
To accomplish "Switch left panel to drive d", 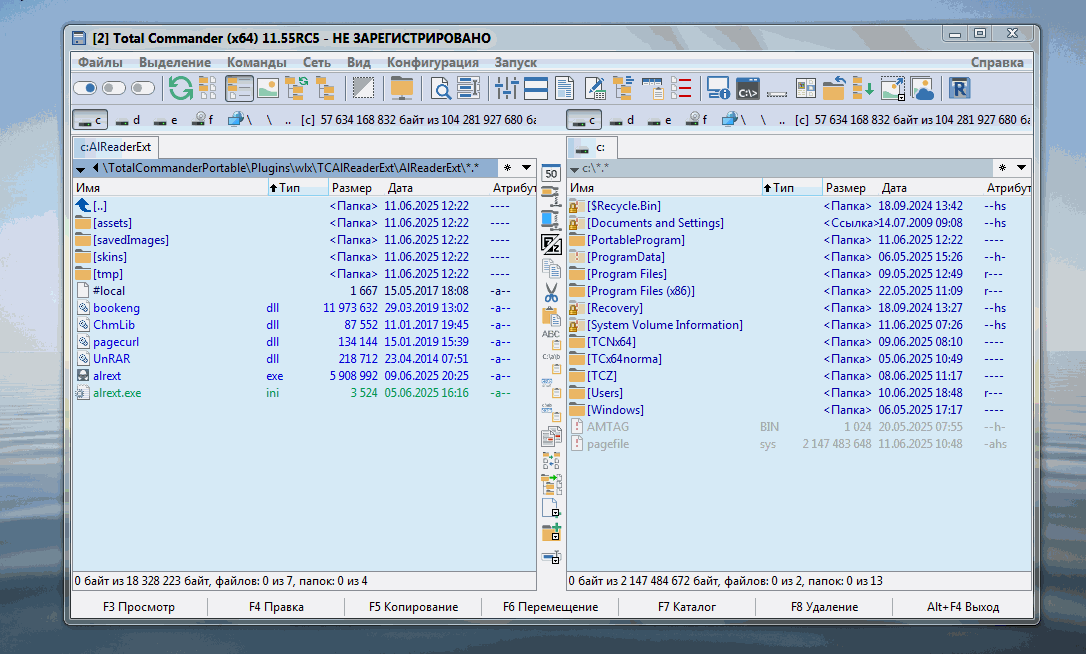I will [x=127, y=120].
